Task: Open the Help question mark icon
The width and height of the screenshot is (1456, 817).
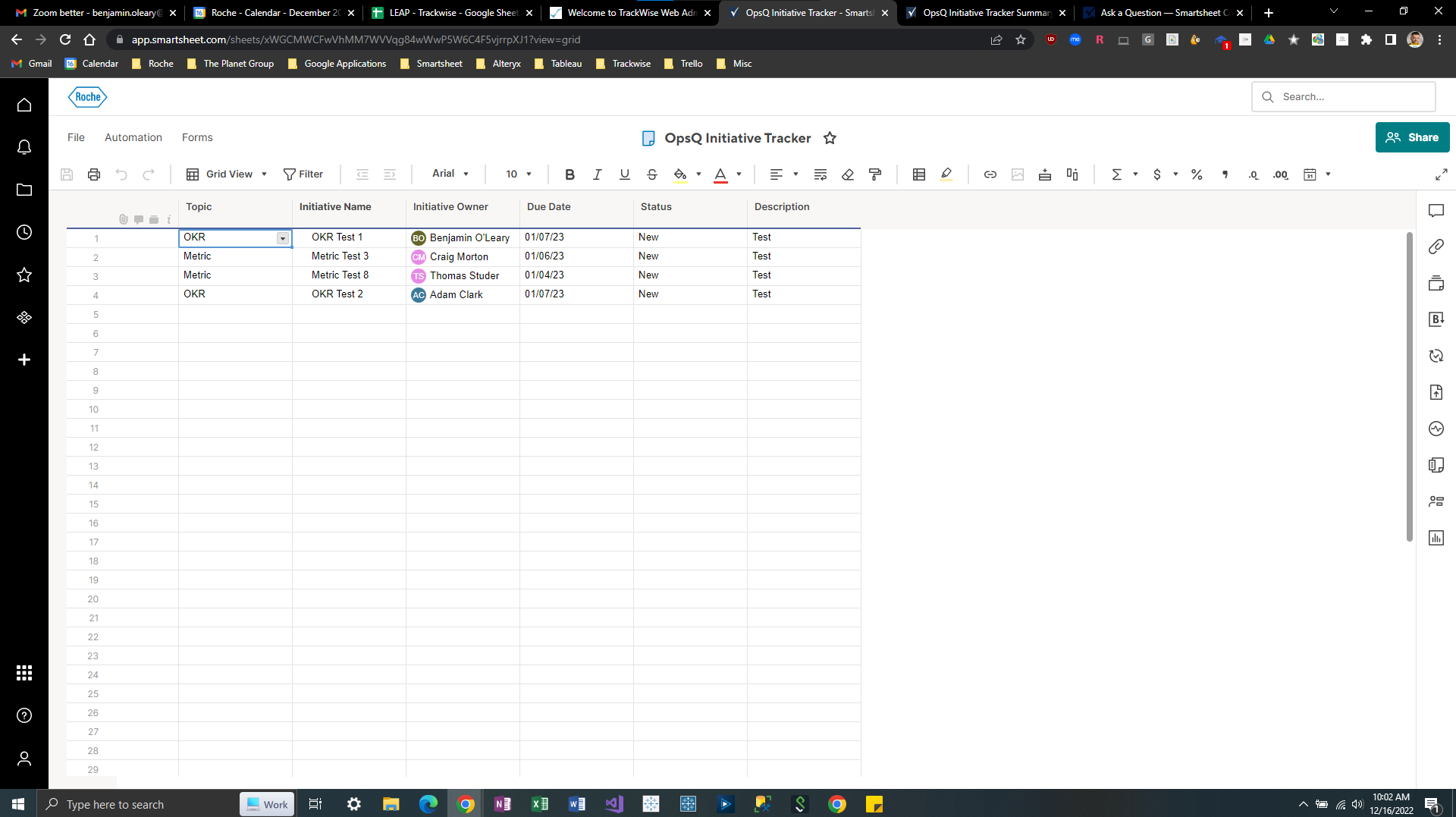Action: pyautogui.click(x=24, y=715)
